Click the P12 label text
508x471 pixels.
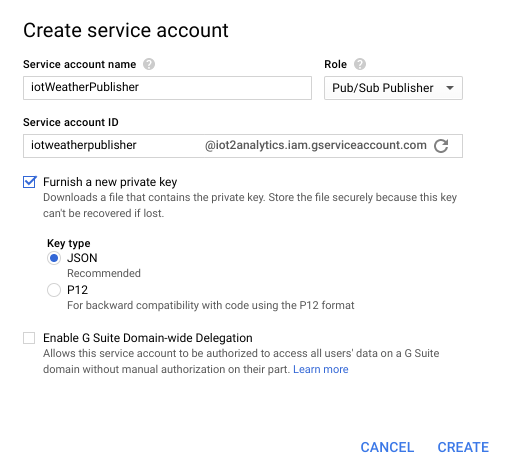(x=77, y=290)
